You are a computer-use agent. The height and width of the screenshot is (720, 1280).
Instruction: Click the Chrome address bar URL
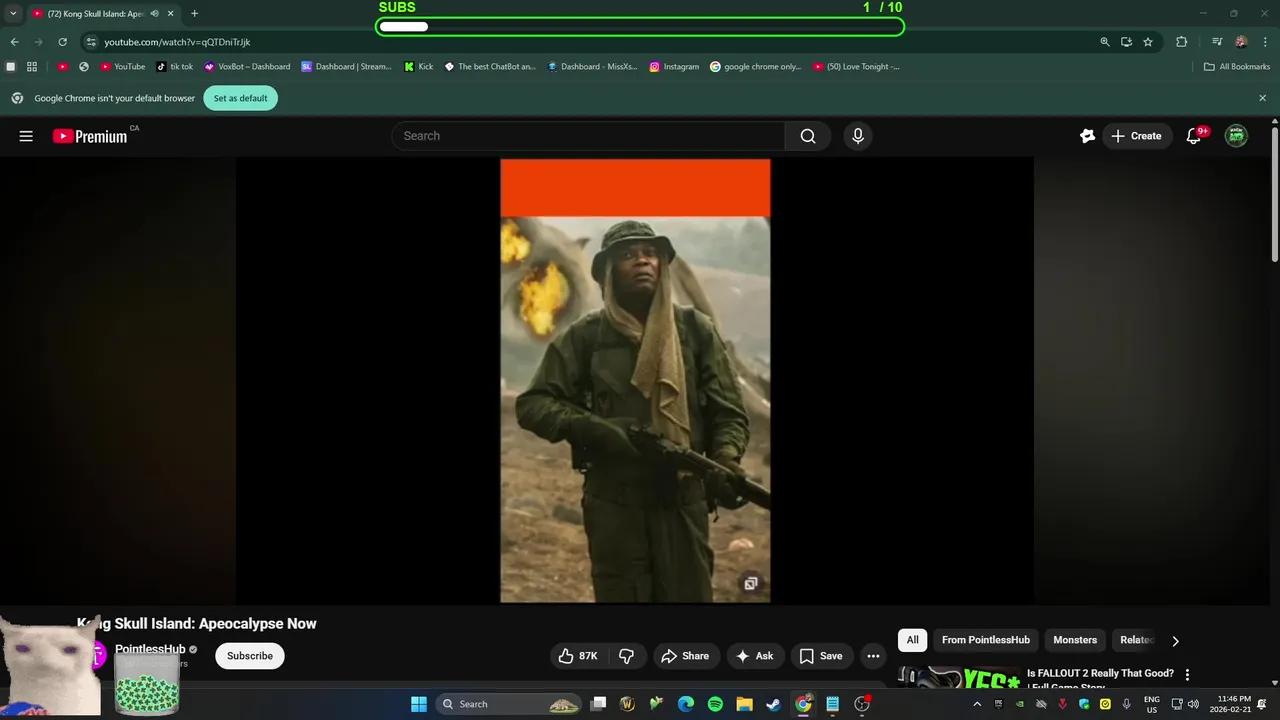177,42
